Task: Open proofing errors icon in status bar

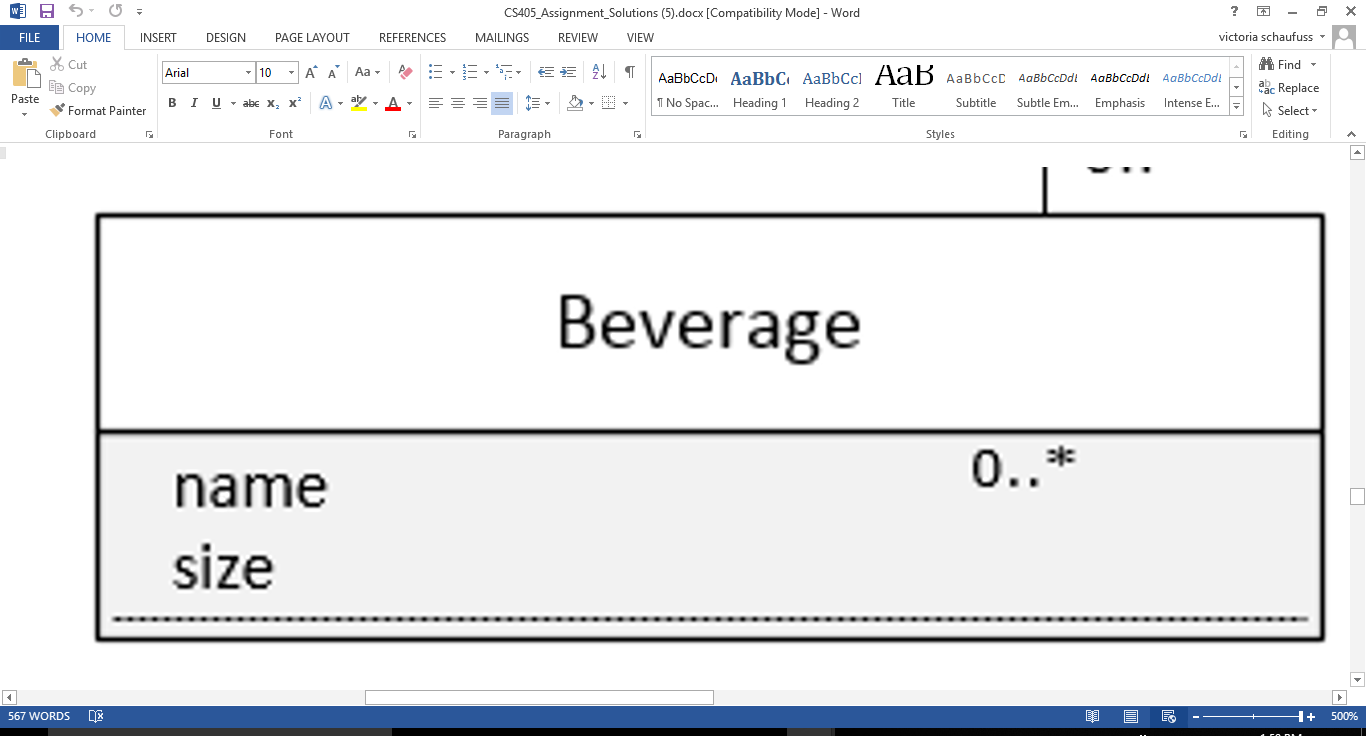Action: click(96, 716)
